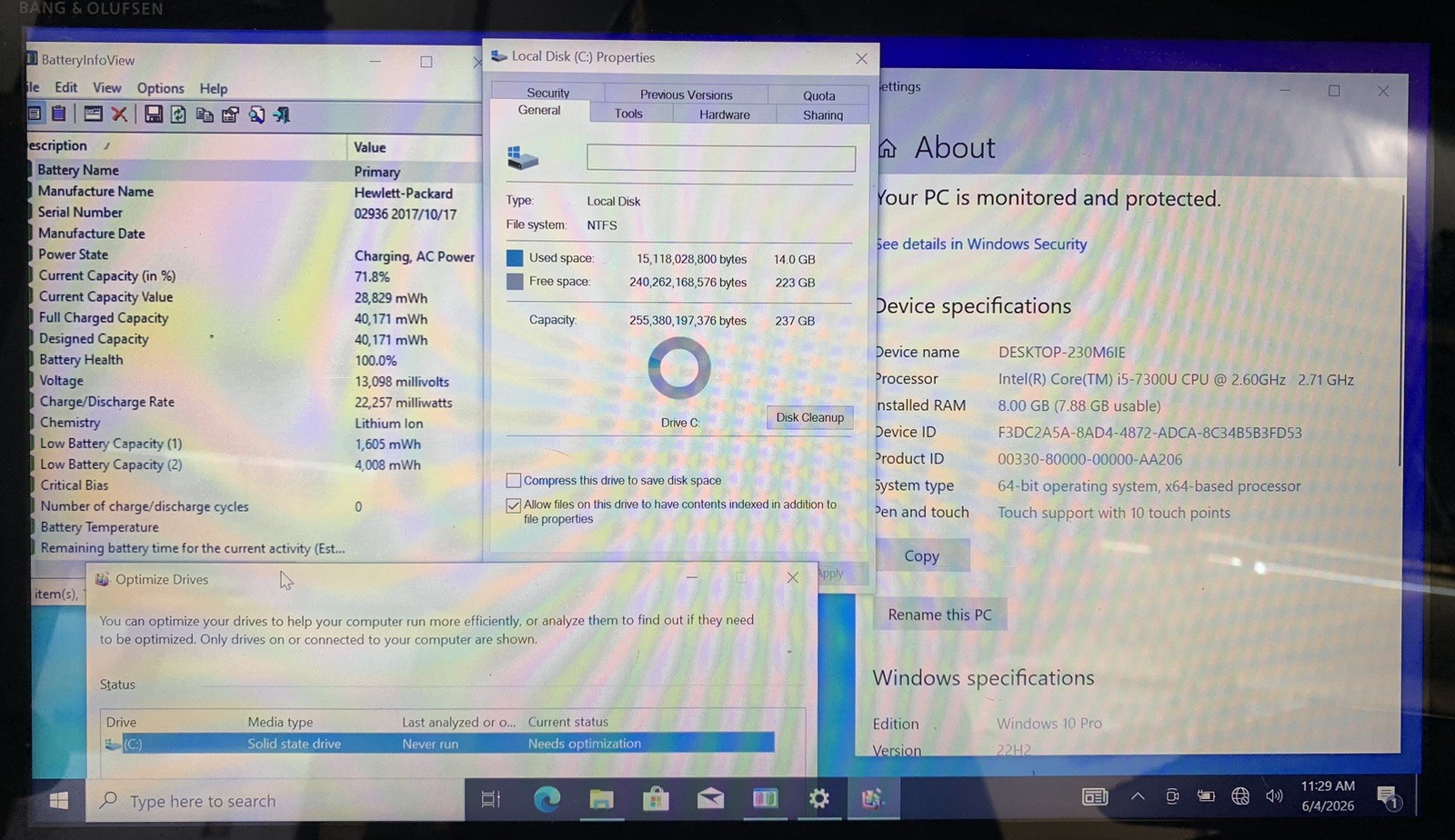Switch to the Hardware tab

tap(725, 115)
